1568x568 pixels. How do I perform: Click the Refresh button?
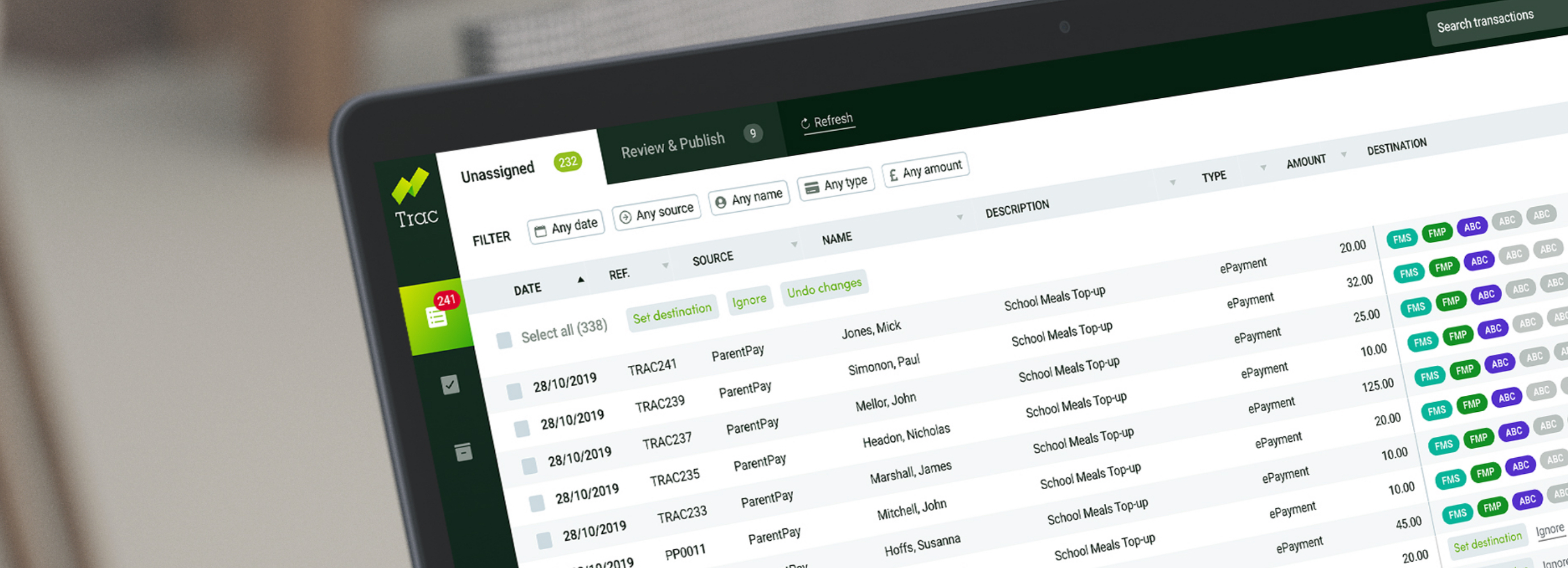click(x=827, y=120)
